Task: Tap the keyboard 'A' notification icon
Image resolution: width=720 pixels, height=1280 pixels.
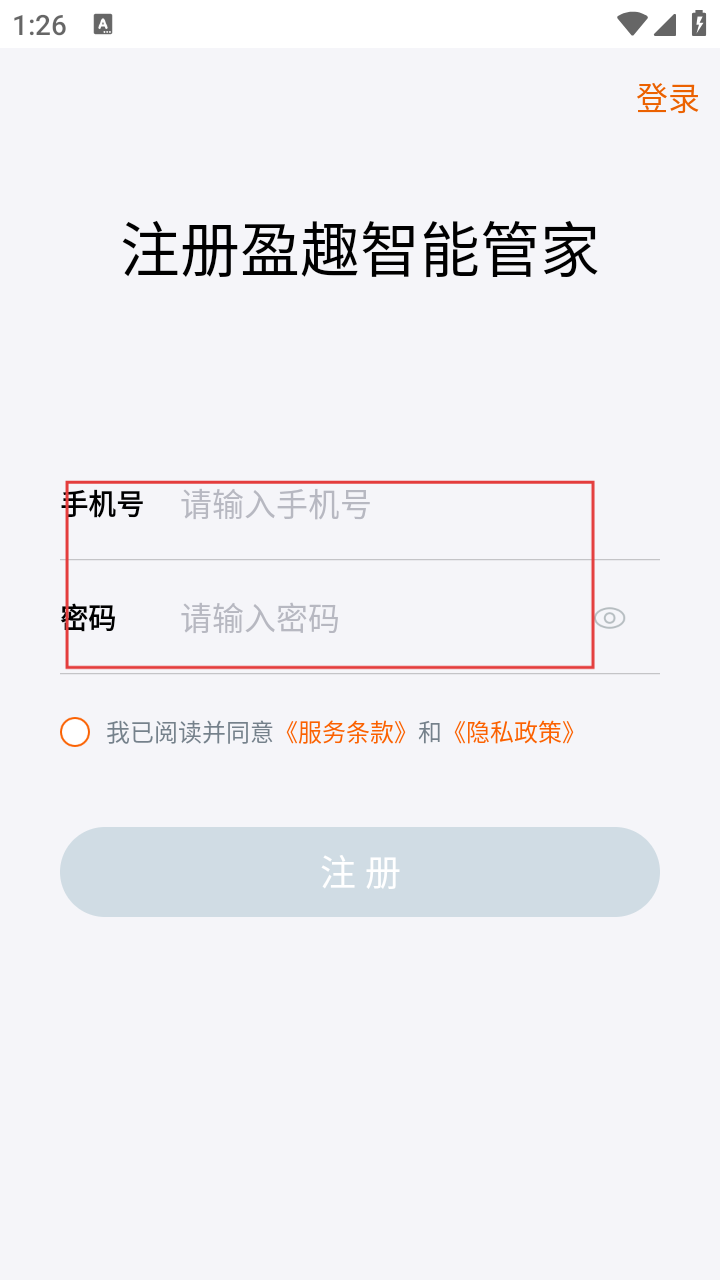Action: [x=103, y=25]
